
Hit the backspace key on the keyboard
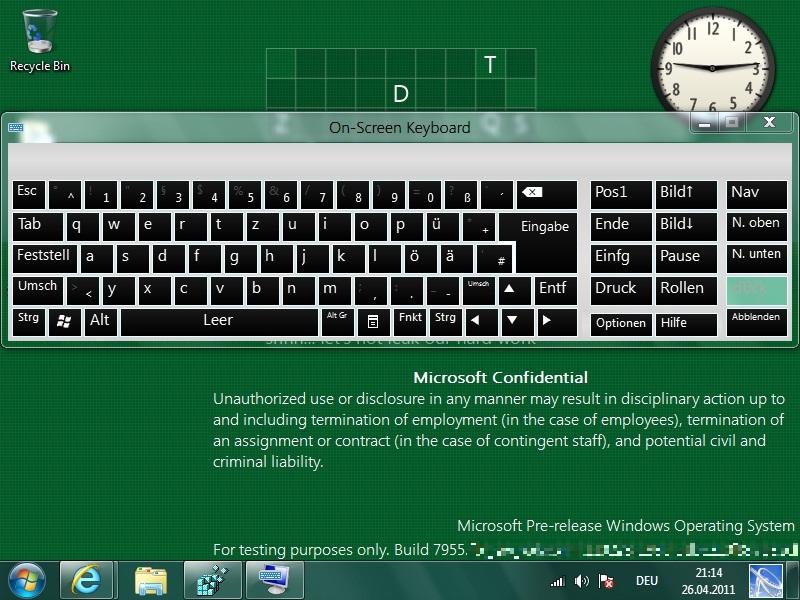tap(547, 194)
